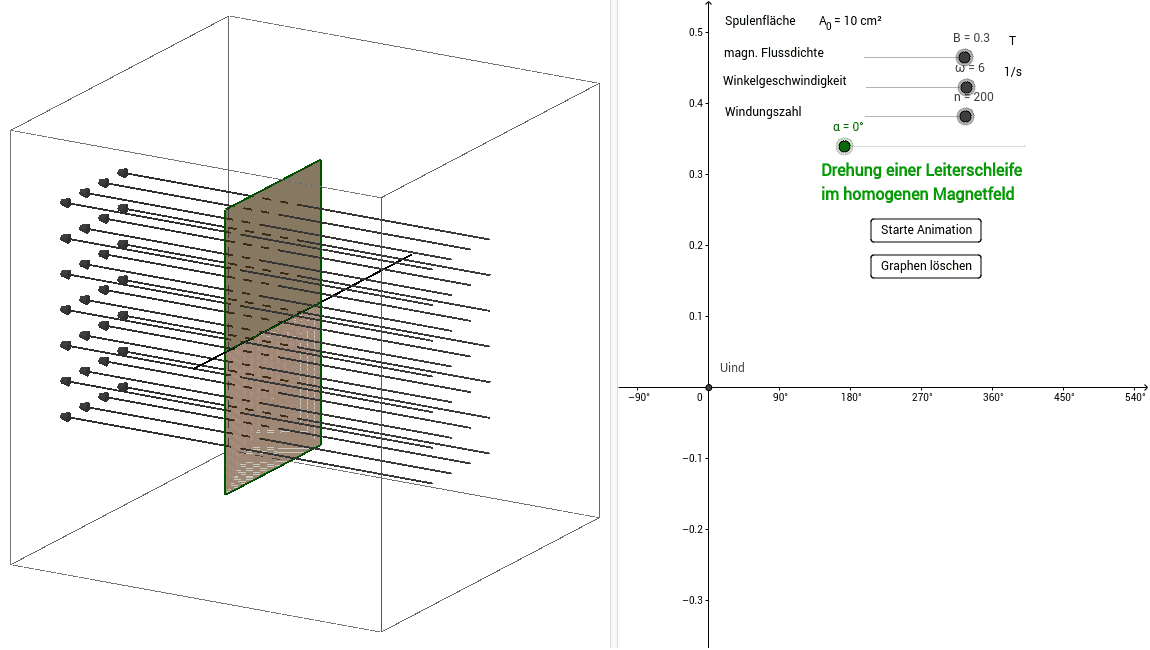Click the 'α = 0°' angle label
Screen dimensions: 1150x650
(848, 127)
